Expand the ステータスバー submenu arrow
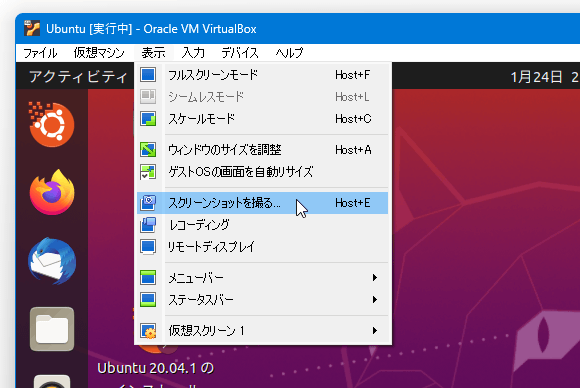The width and height of the screenshot is (580, 388). coord(375,300)
